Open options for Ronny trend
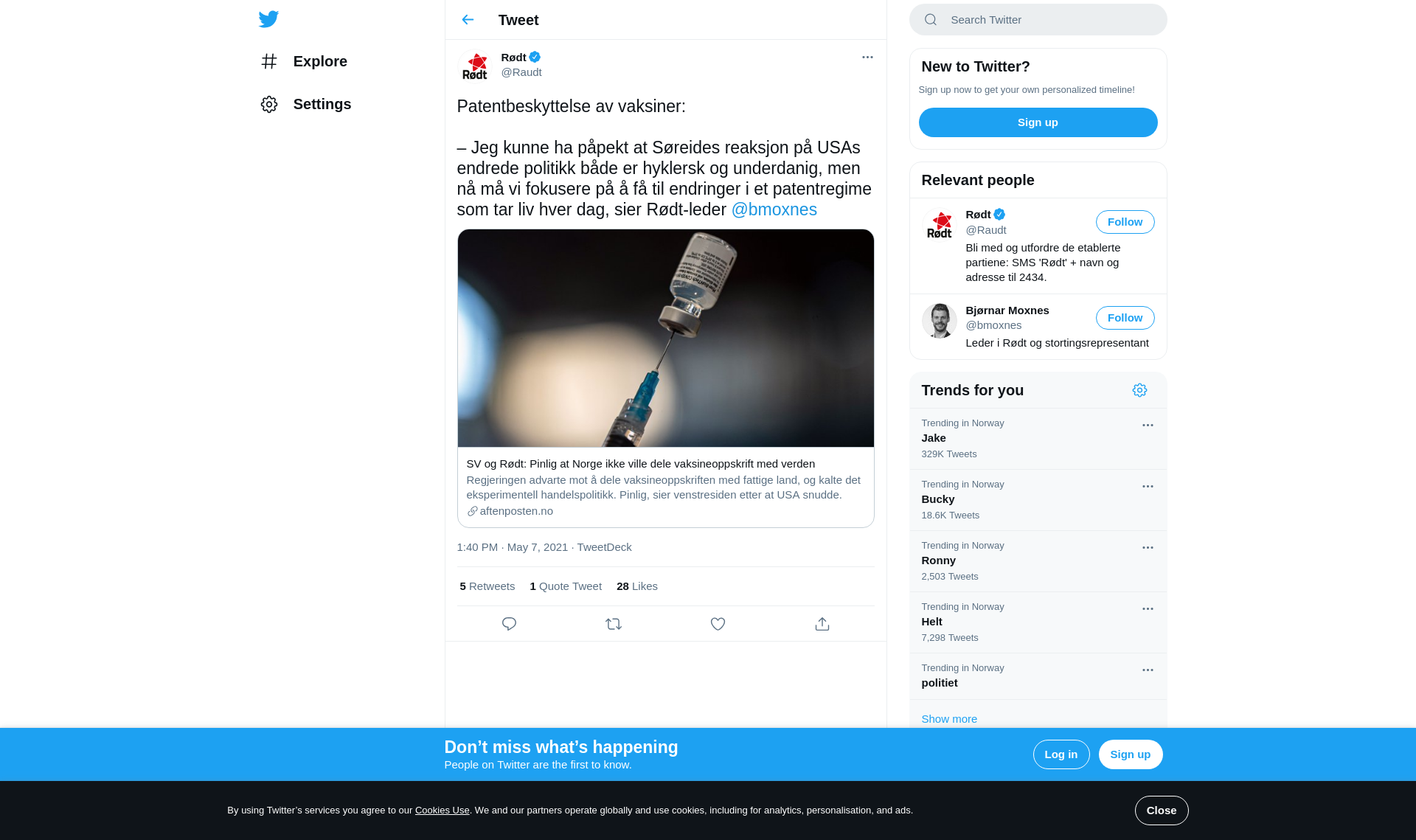This screenshot has width=1416, height=840. 1148,548
